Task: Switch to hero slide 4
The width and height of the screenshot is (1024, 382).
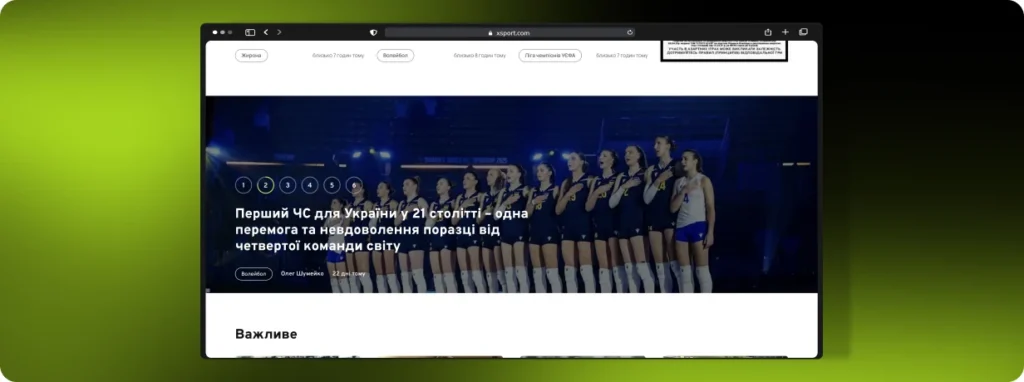Action: click(x=310, y=185)
